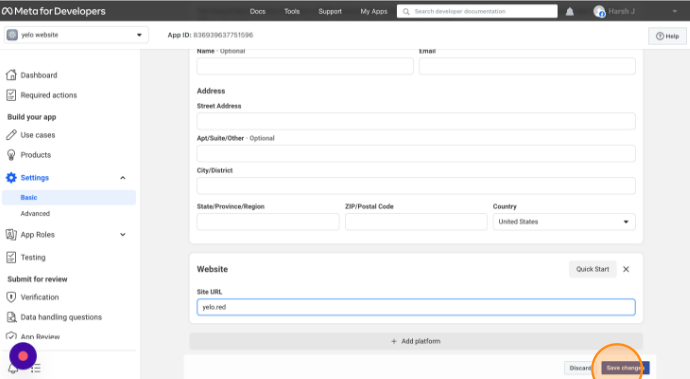
Task: Click the red record button
Action: point(23,356)
